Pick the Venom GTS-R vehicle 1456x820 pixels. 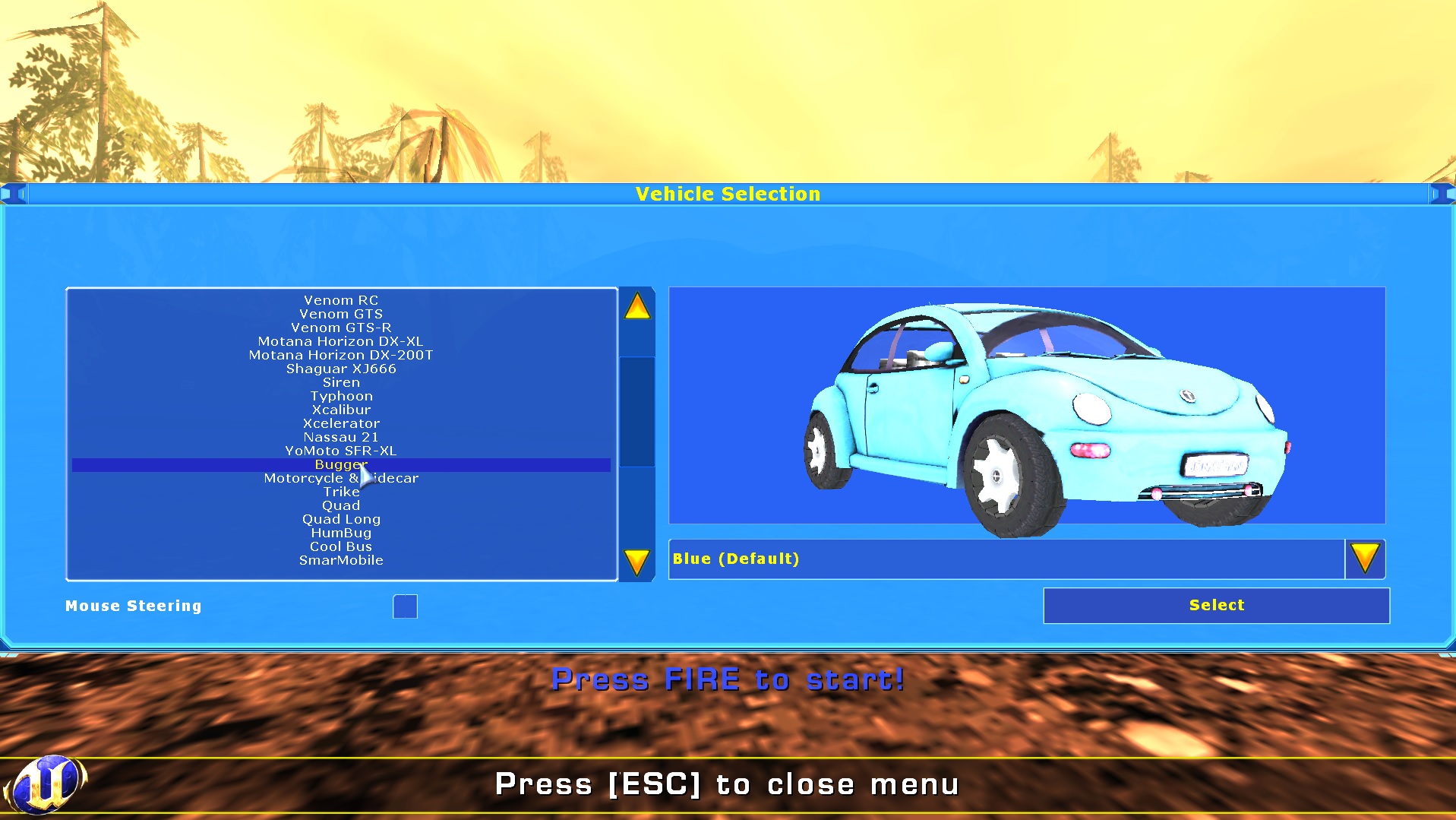[341, 328]
